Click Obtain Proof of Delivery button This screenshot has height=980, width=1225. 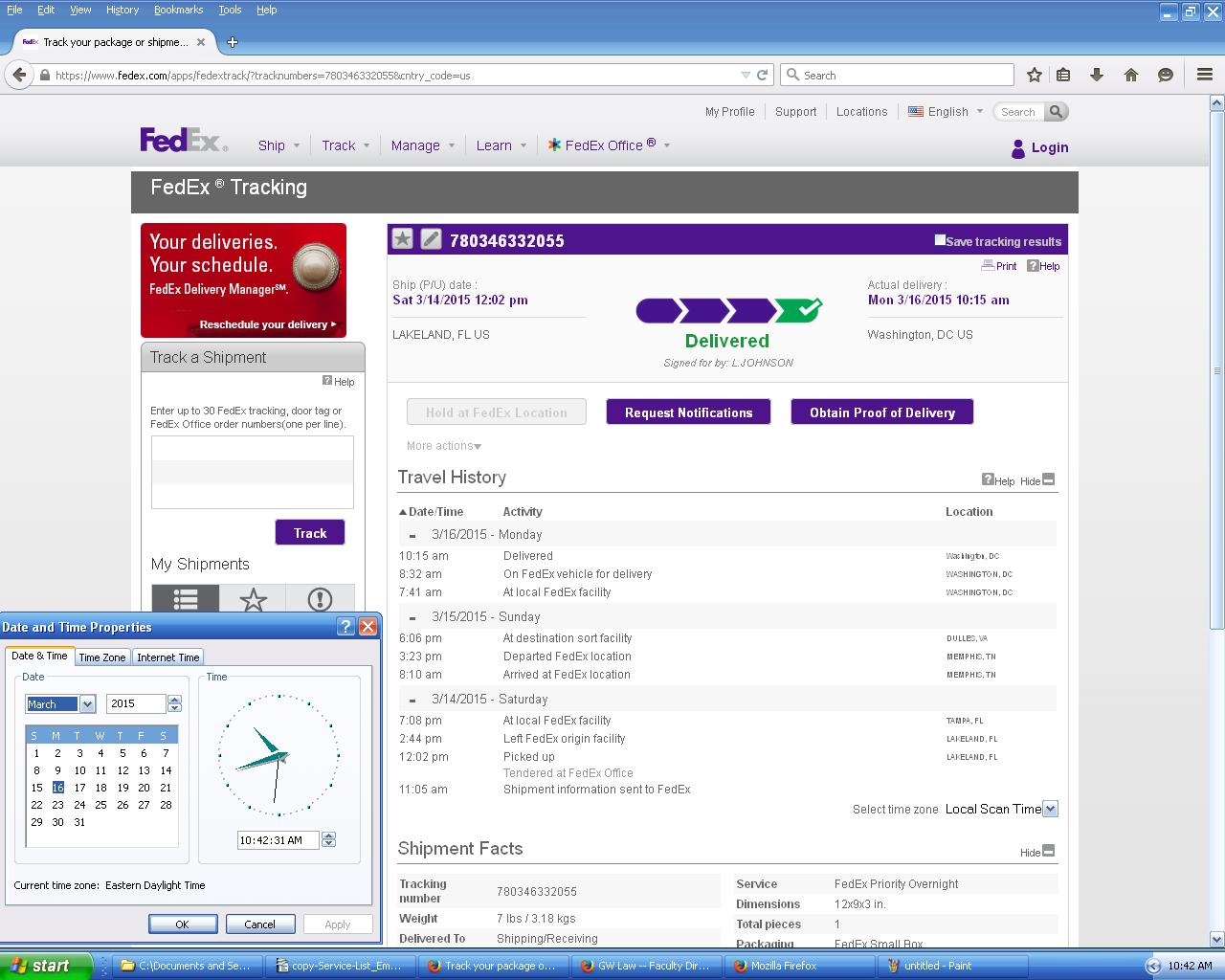click(882, 412)
